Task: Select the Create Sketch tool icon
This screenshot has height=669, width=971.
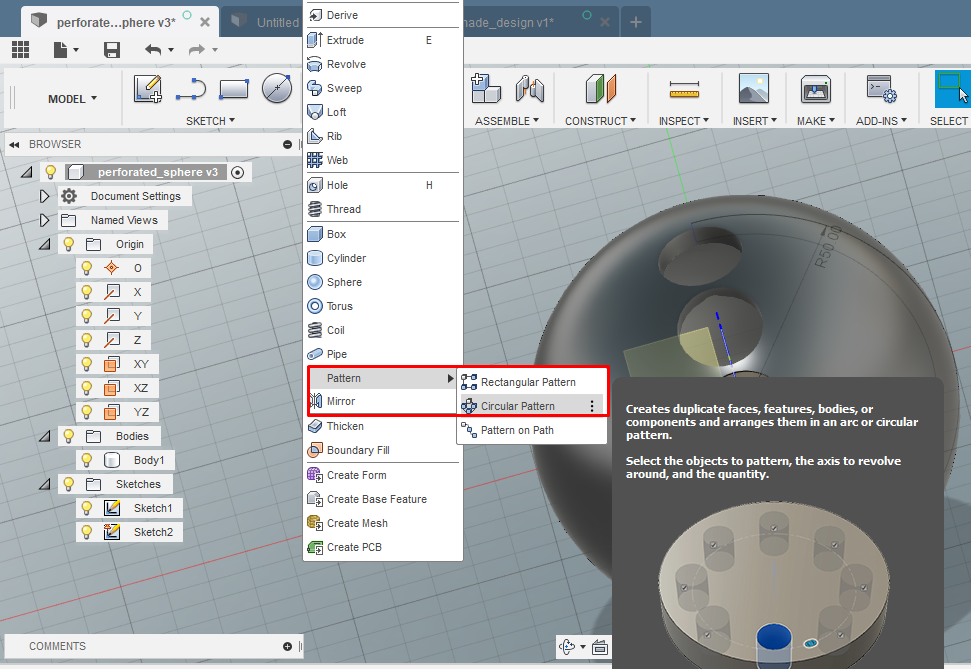Action: [x=148, y=89]
